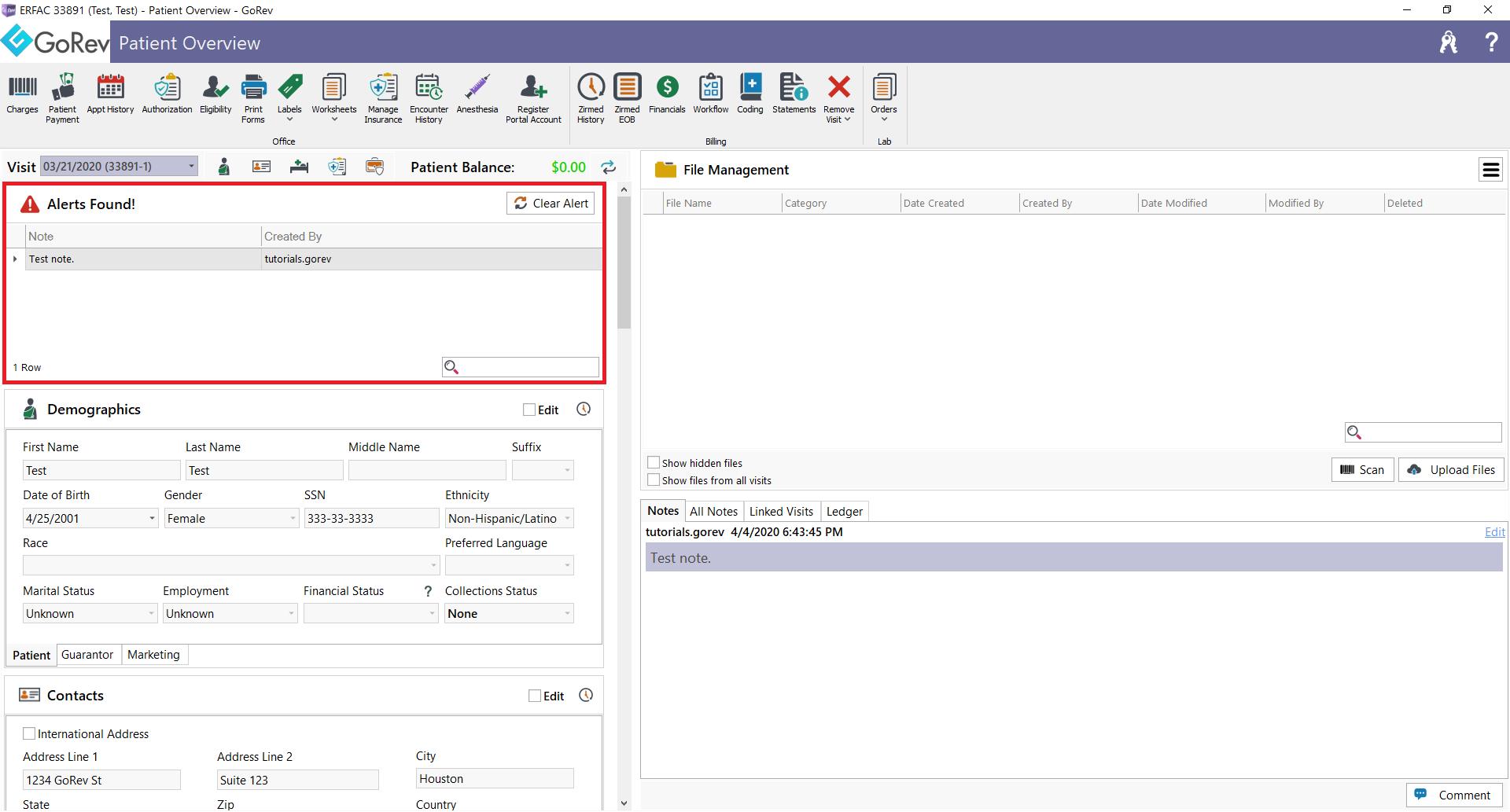Image resolution: width=1510 pixels, height=812 pixels.
Task: Select the Notes tab
Action: 663,511
